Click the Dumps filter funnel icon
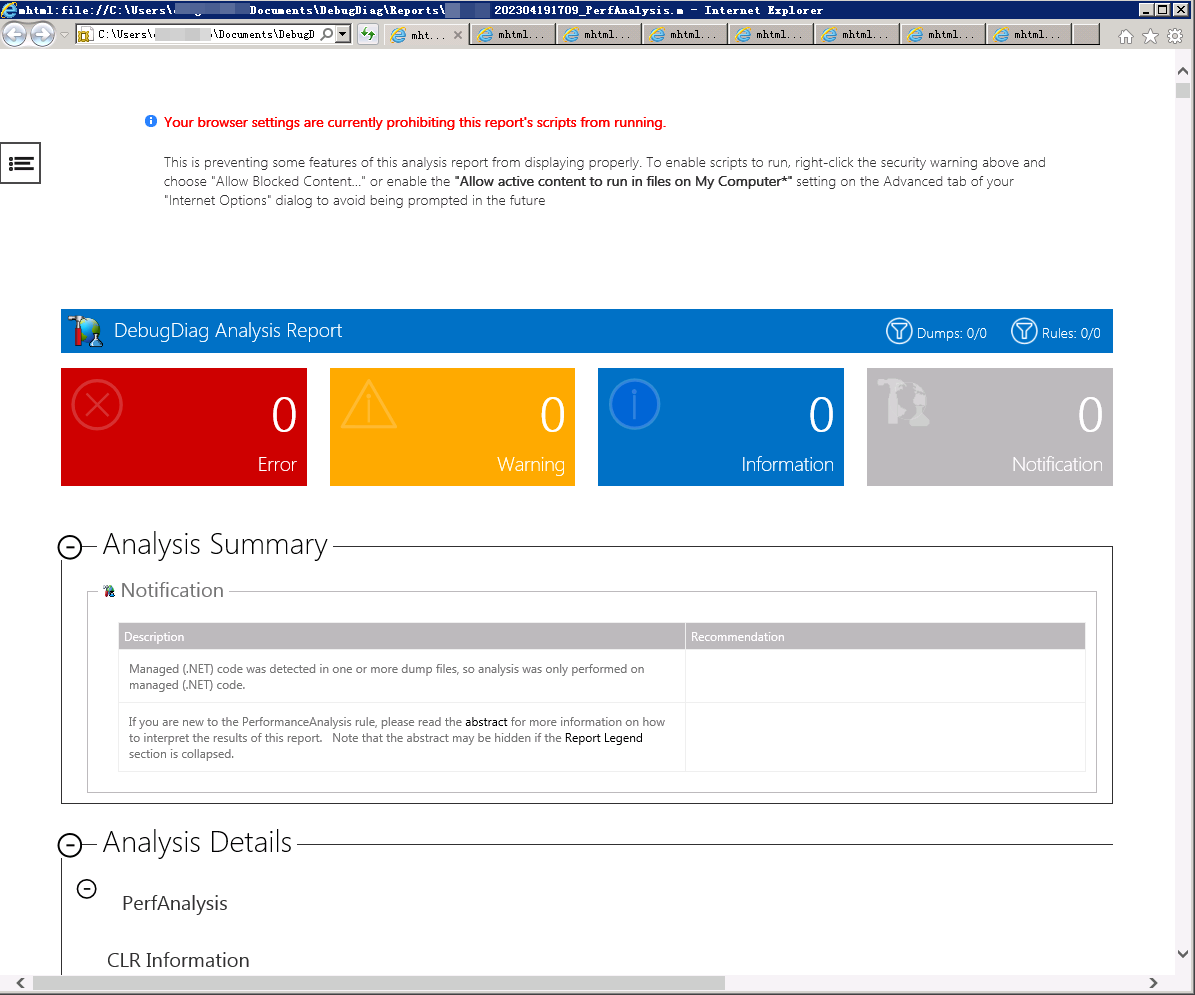Screen dimensions: 1195x995 pos(899,331)
